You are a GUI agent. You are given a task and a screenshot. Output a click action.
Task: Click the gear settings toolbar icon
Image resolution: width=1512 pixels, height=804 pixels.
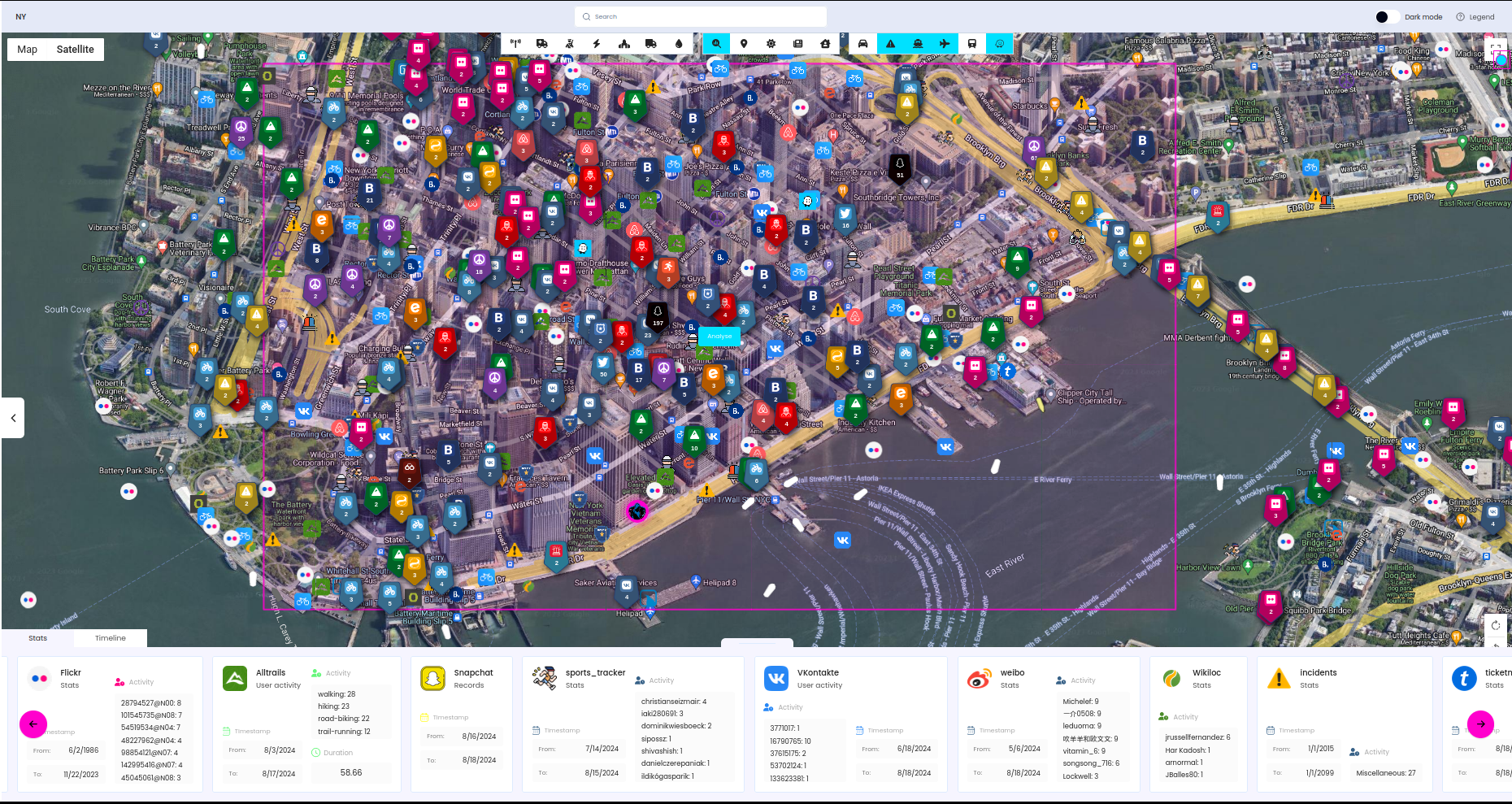tap(771, 44)
